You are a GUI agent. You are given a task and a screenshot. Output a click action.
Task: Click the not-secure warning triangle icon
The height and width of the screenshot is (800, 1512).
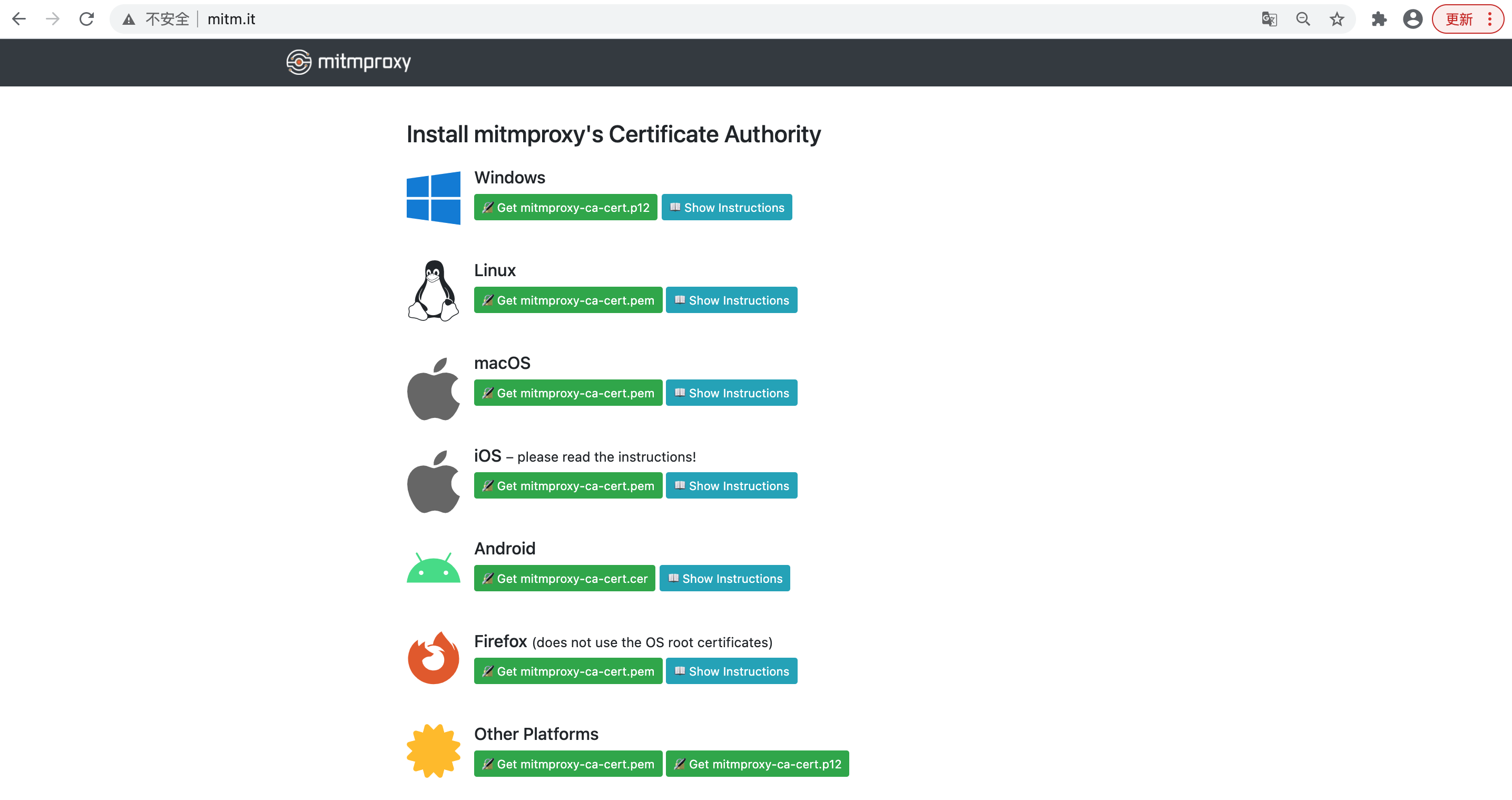tap(129, 19)
